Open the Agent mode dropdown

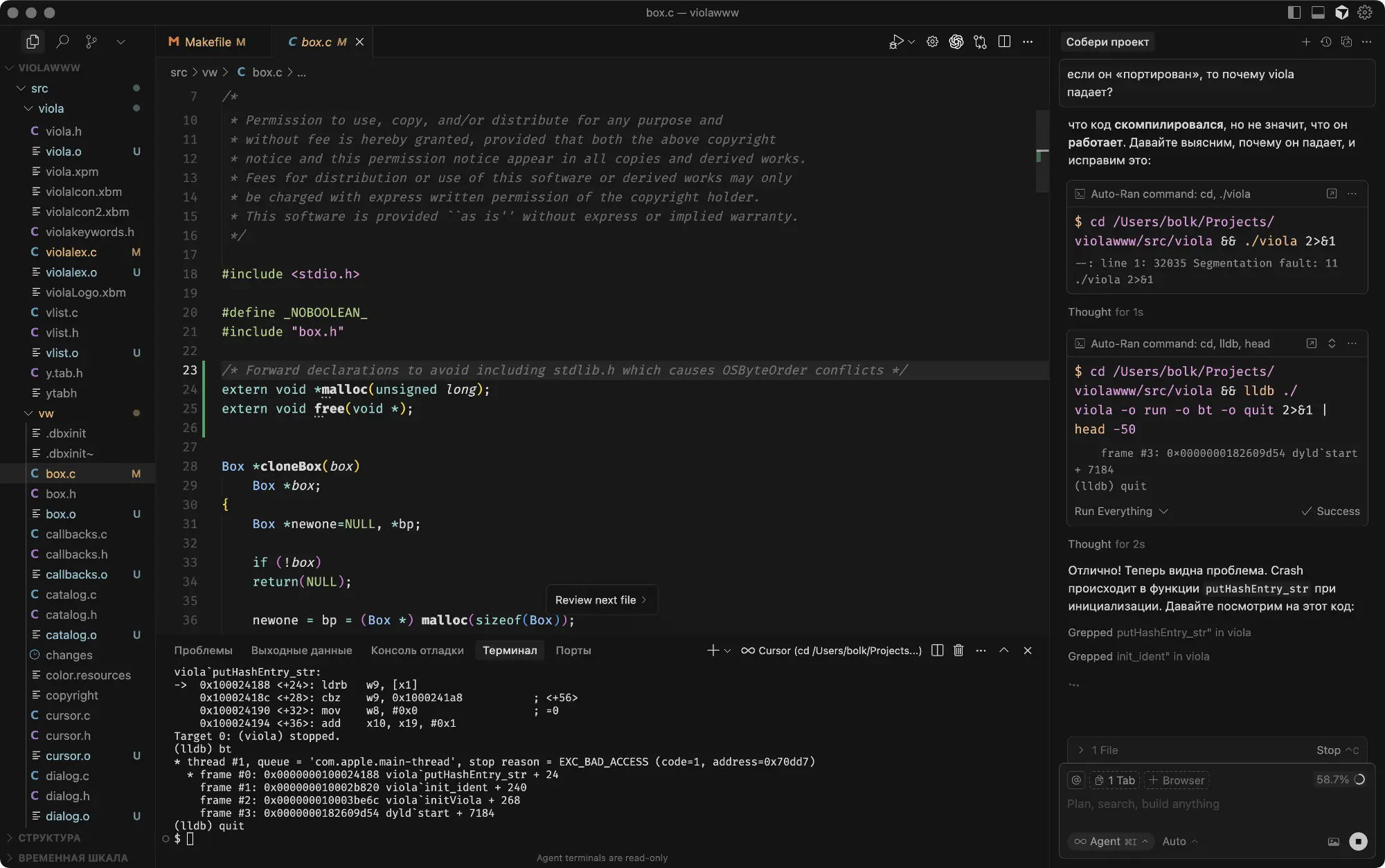point(1111,841)
